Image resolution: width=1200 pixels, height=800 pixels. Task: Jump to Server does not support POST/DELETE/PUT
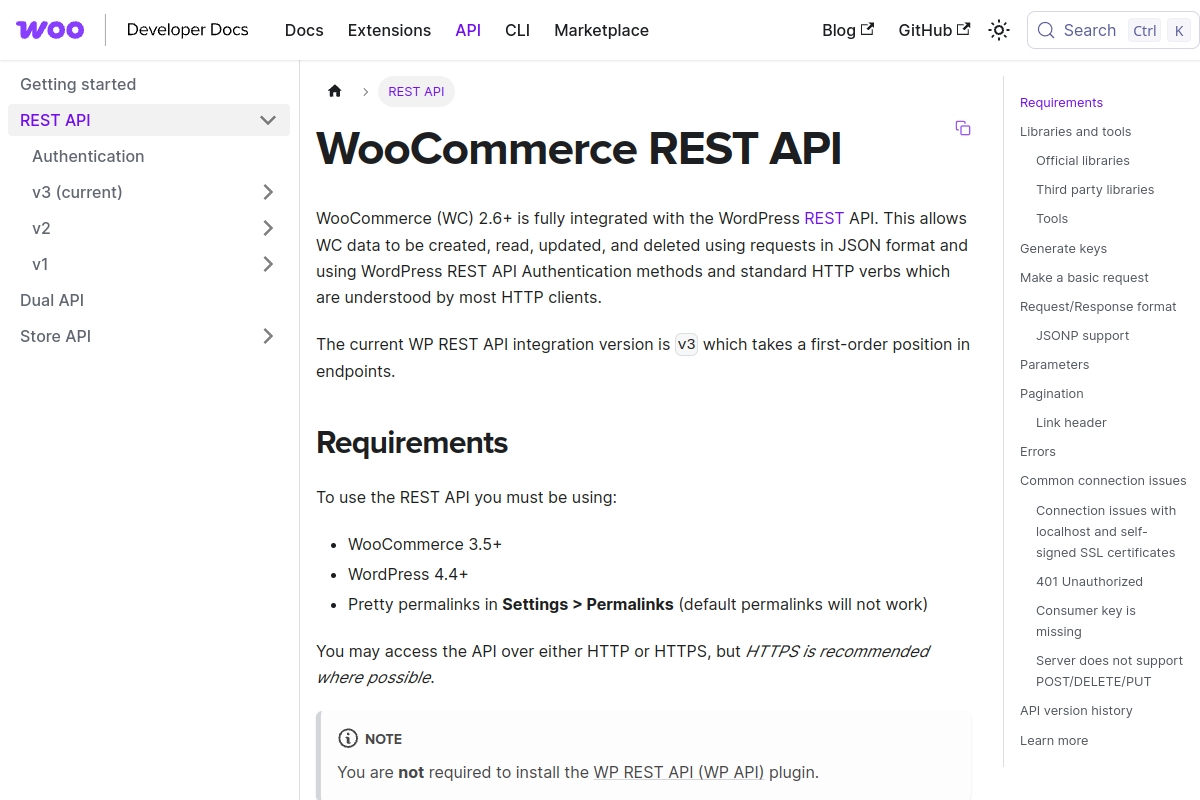point(1109,671)
